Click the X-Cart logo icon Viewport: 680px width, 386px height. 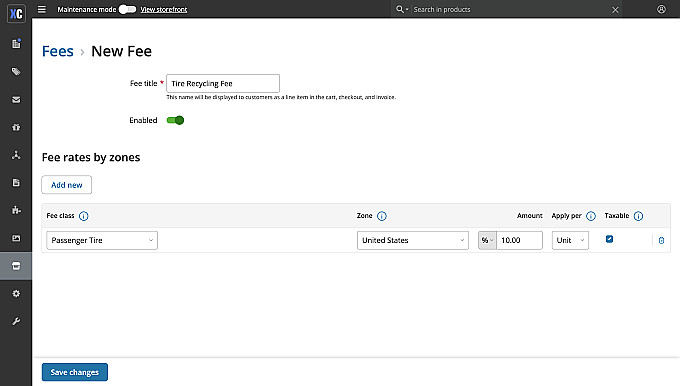[16, 13]
